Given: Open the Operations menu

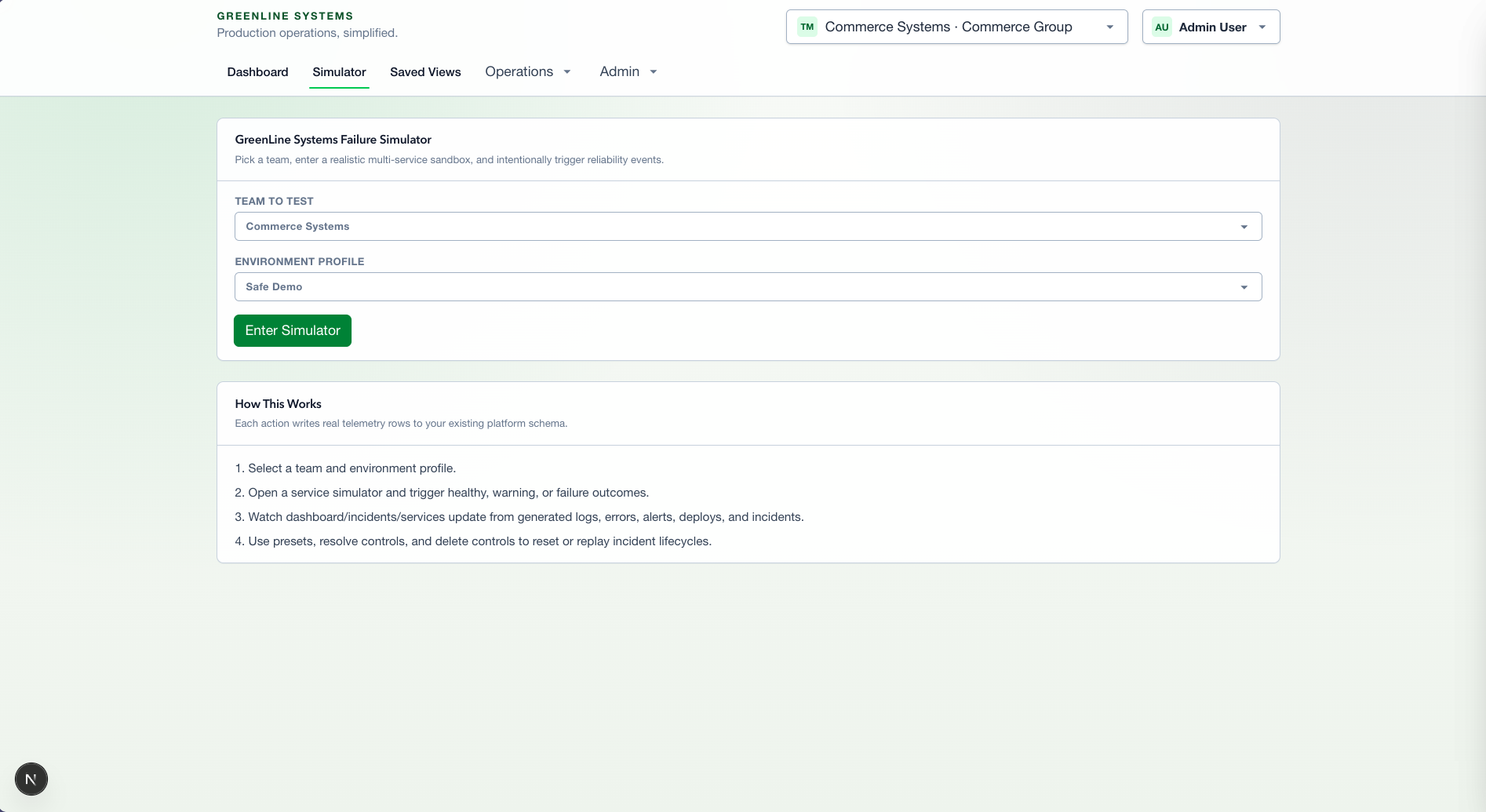Looking at the screenshot, I should 519,72.
